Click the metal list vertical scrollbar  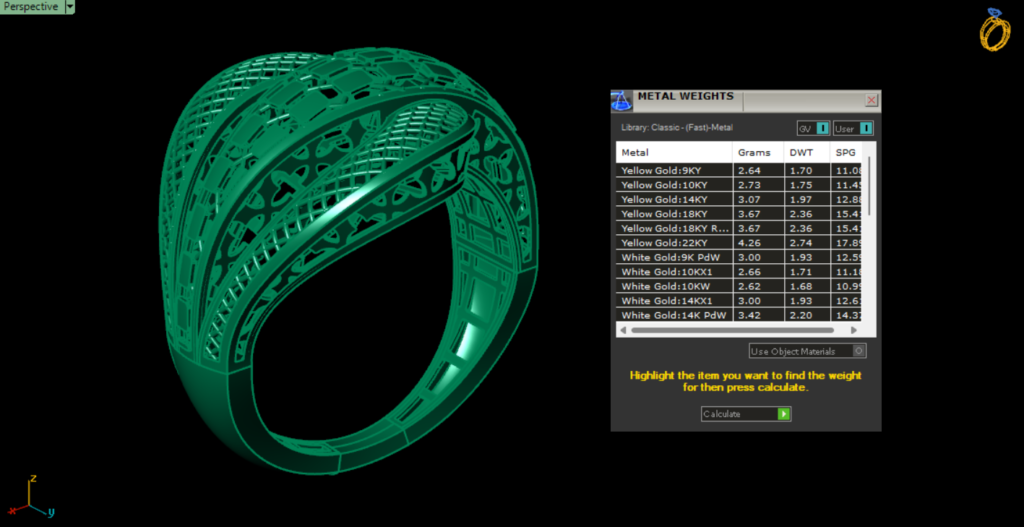pyautogui.click(x=869, y=185)
